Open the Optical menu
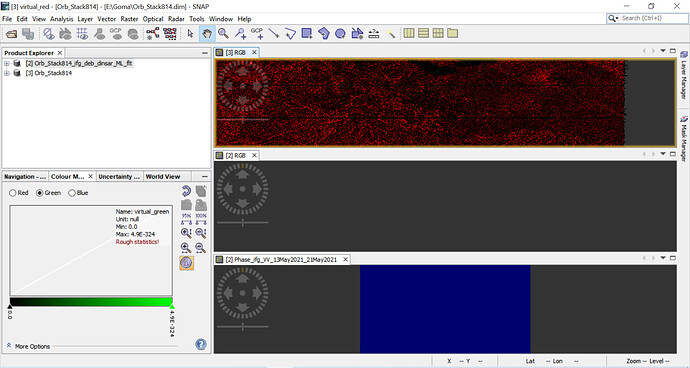Image resolution: width=690 pixels, height=368 pixels. click(x=153, y=19)
